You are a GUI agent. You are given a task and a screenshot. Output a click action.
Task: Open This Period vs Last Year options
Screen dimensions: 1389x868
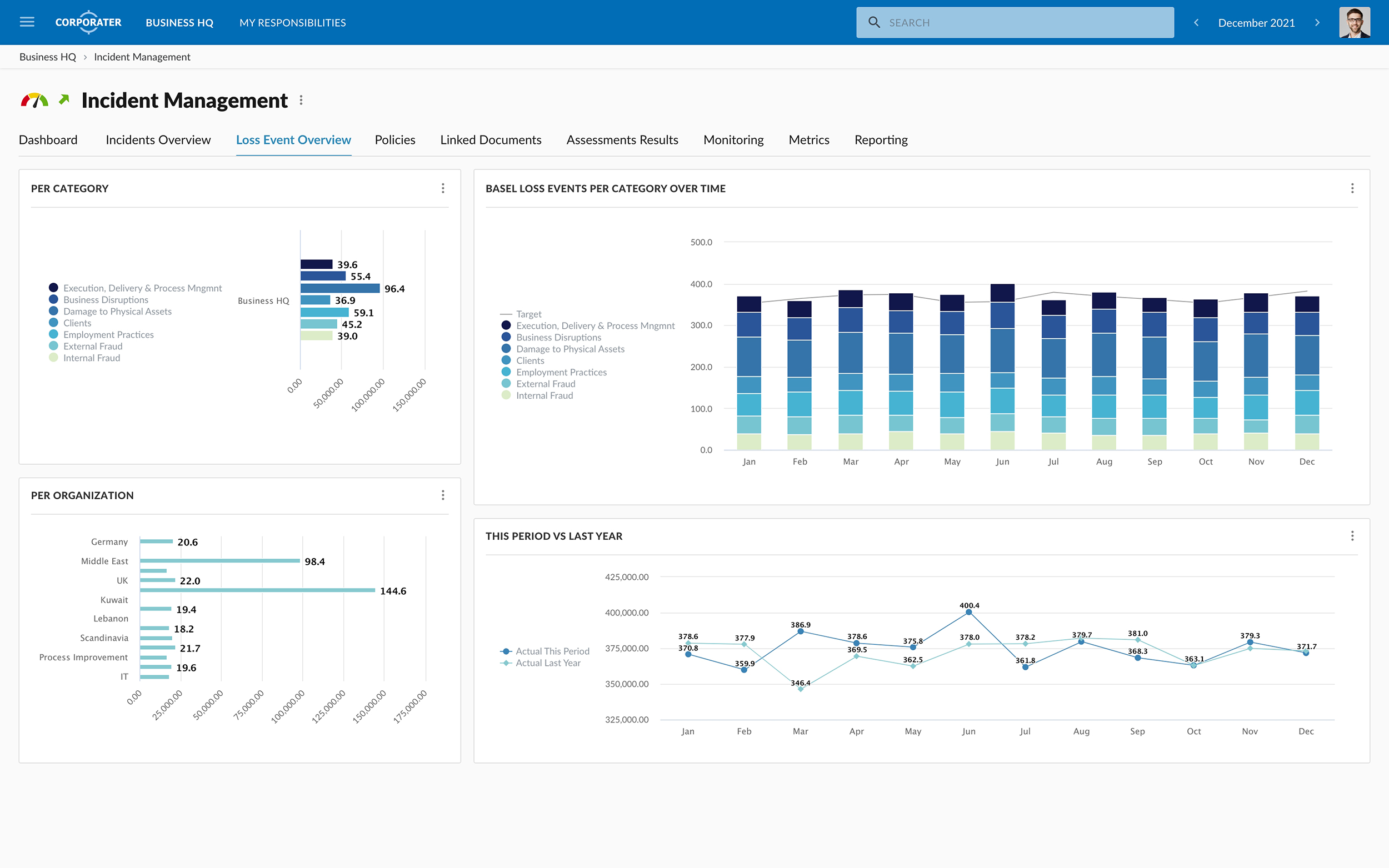[x=1352, y=535]
